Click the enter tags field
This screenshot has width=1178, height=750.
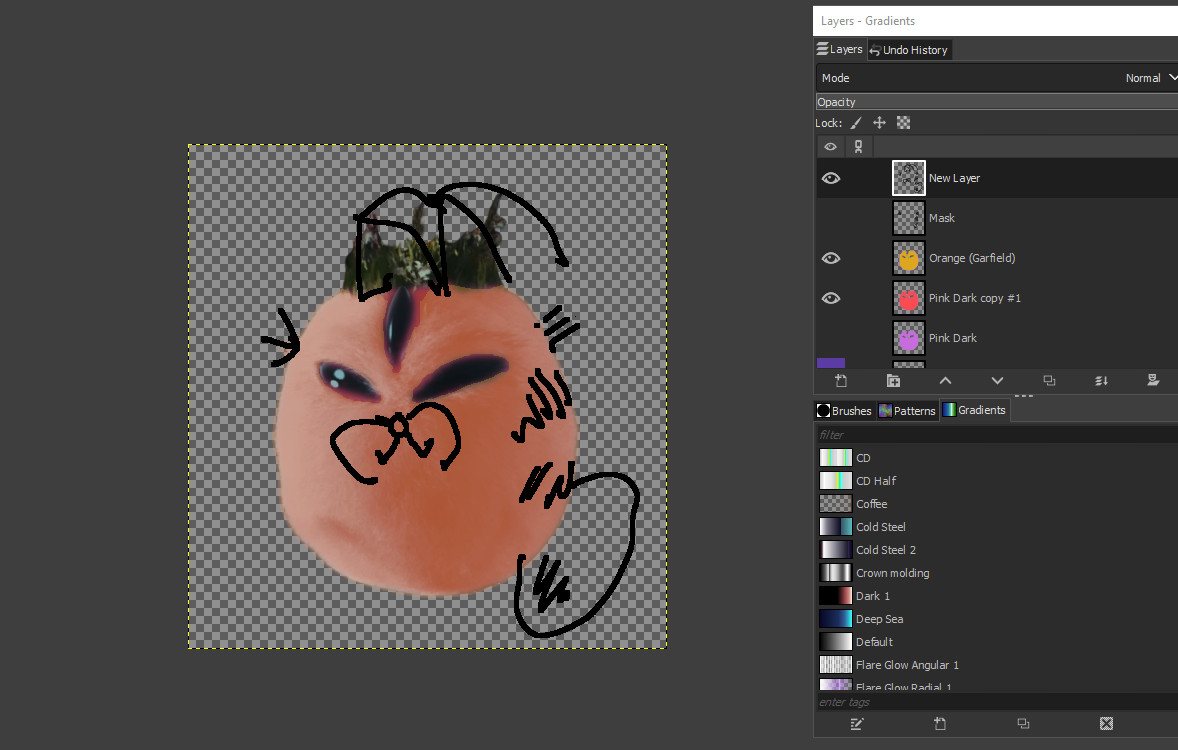click(x=997, y=702)
